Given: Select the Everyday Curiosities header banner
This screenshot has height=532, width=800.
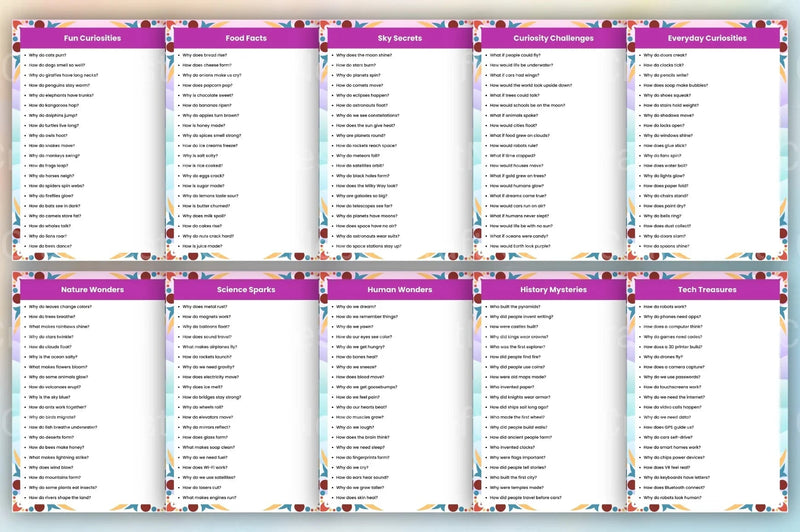Looking at the screenshot, I should (707, 38).
